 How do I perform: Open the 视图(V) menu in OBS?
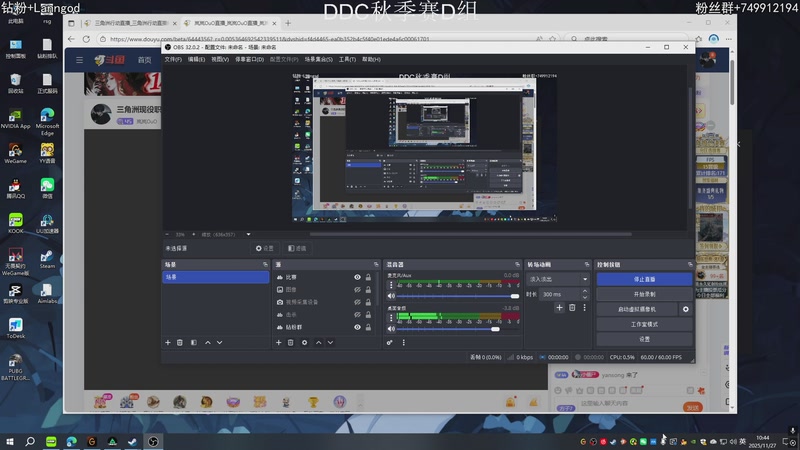coord(220,59)
